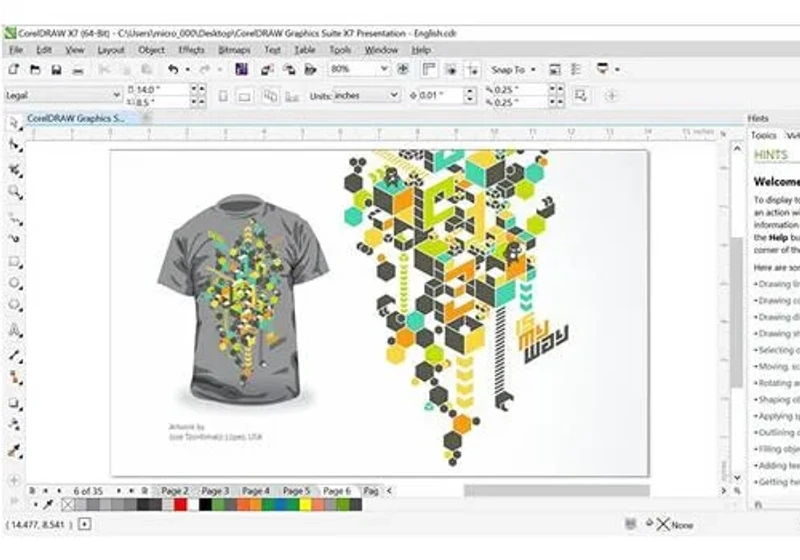
Task: Click the No Color swatch with X
Action: (x=67, y=505)
